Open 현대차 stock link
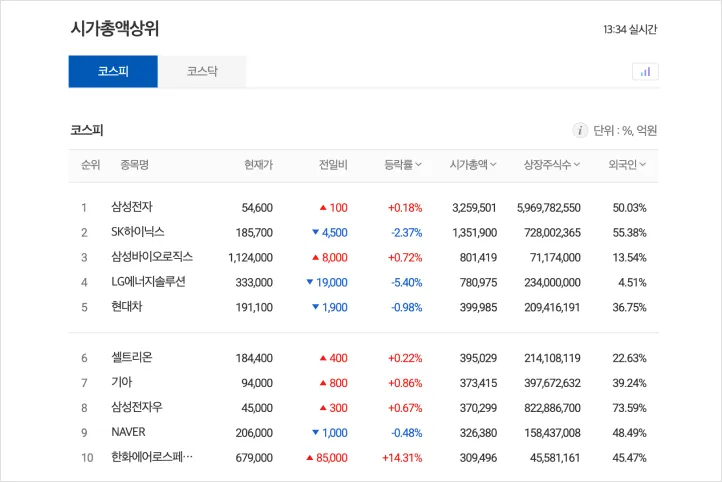The width and height of the screenshot is (722, 482). (127, 306)
